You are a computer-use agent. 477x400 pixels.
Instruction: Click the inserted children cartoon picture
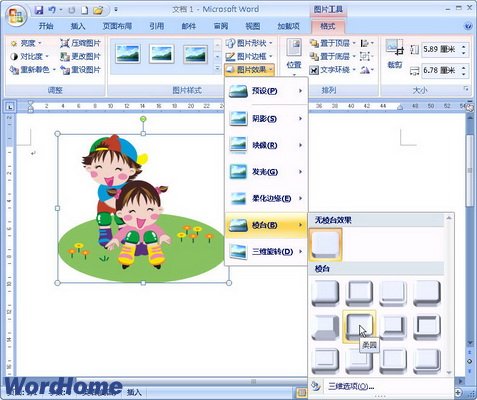[x=143, y=208]
